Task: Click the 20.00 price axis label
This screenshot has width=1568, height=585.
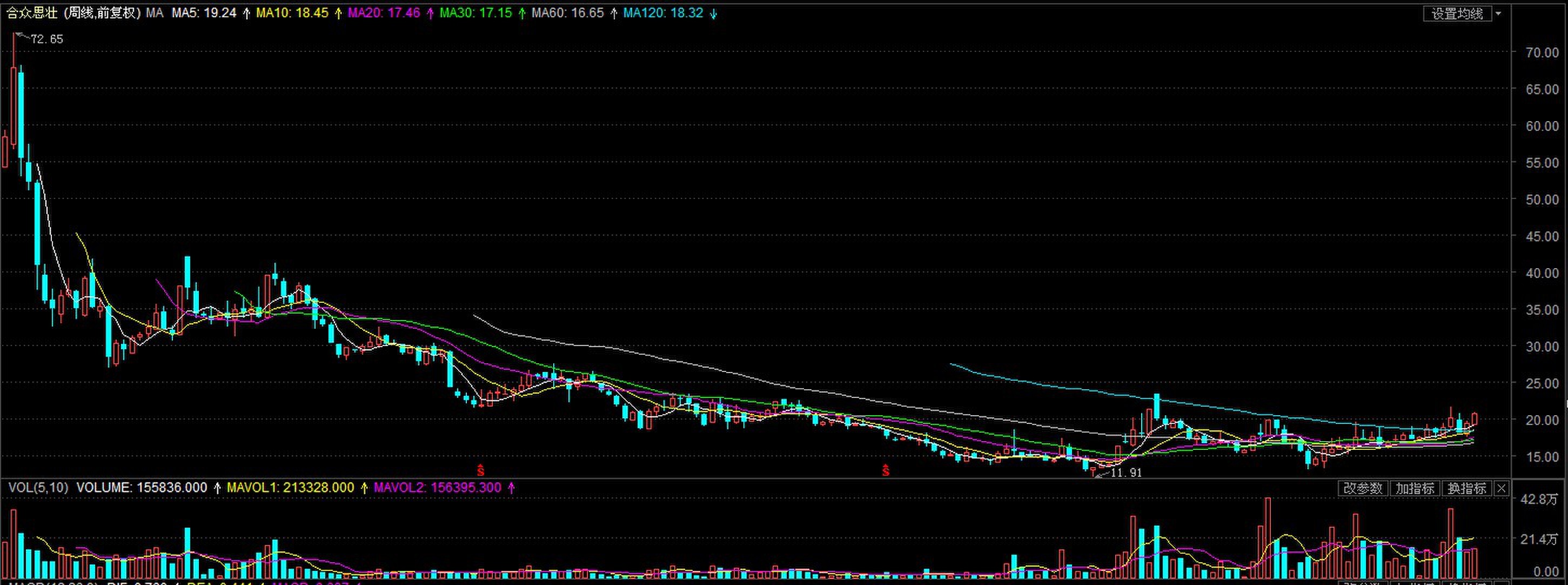Action: [x=1543, y=420]
